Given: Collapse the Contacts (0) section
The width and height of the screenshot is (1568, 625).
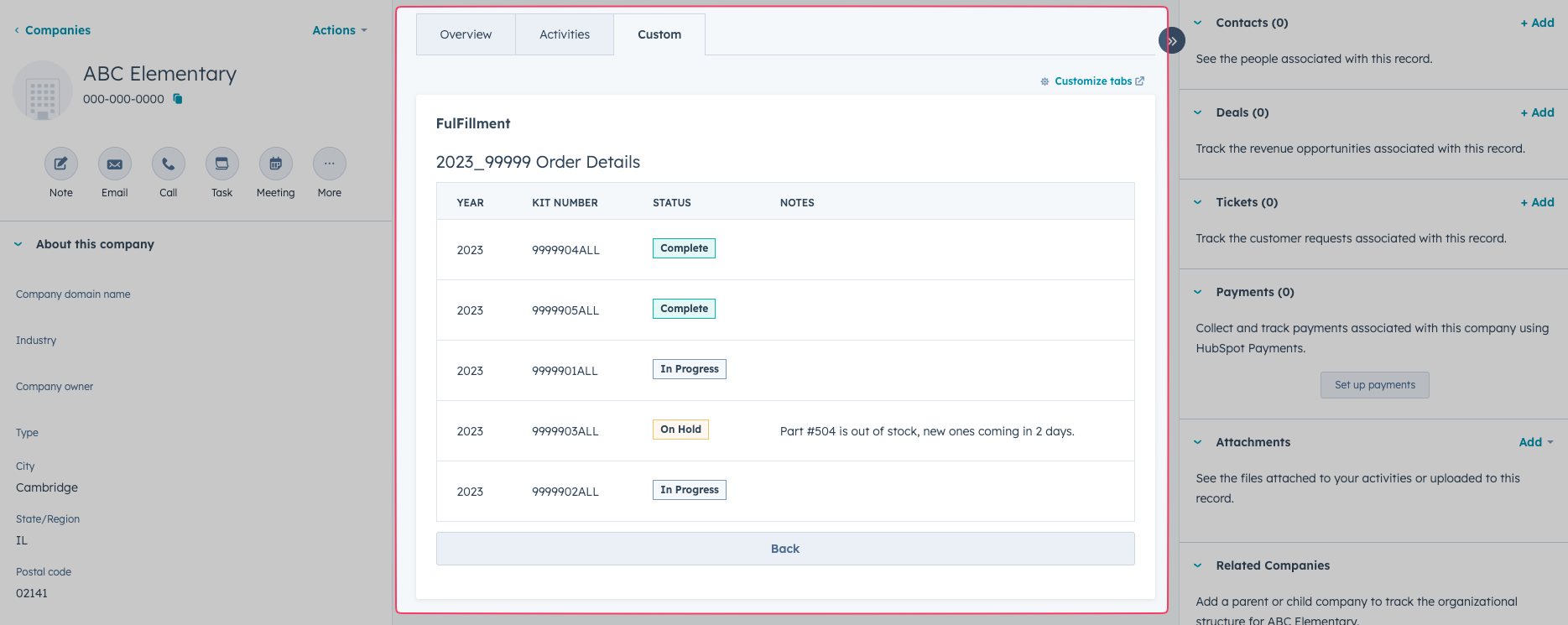Looking at the screenshot, I should coord(1198,23).
